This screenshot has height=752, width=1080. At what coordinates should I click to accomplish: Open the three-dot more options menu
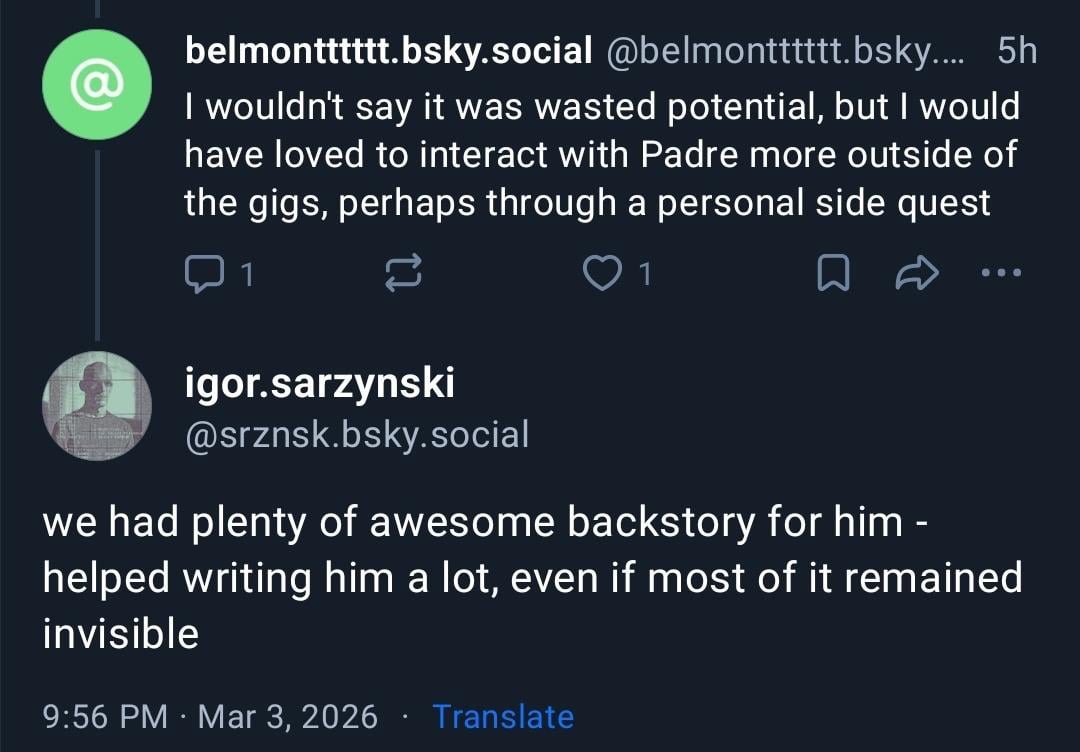click(1001, 272)
